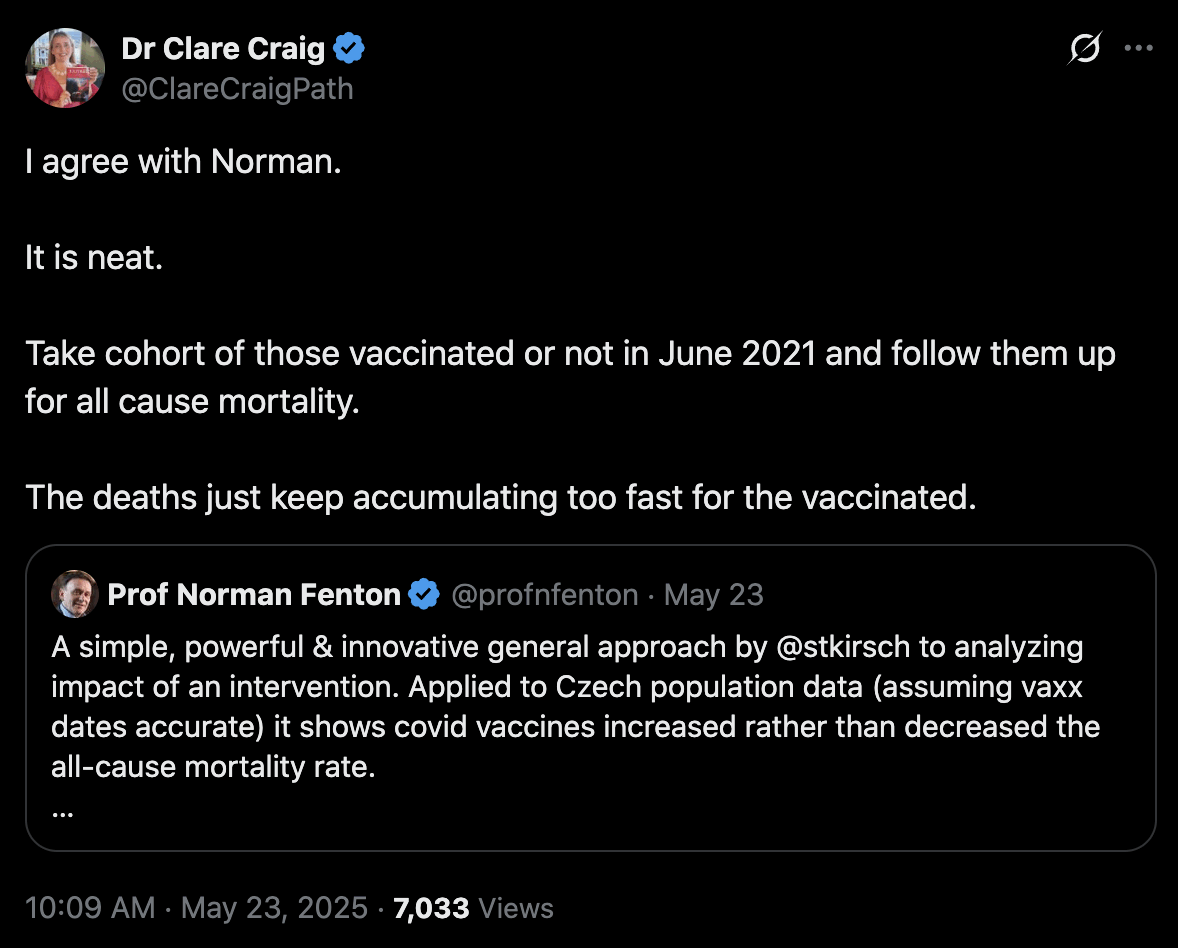1178x948 pixels.
Task: Click the "I agree with Norman." line
Action: coord(183,162)
